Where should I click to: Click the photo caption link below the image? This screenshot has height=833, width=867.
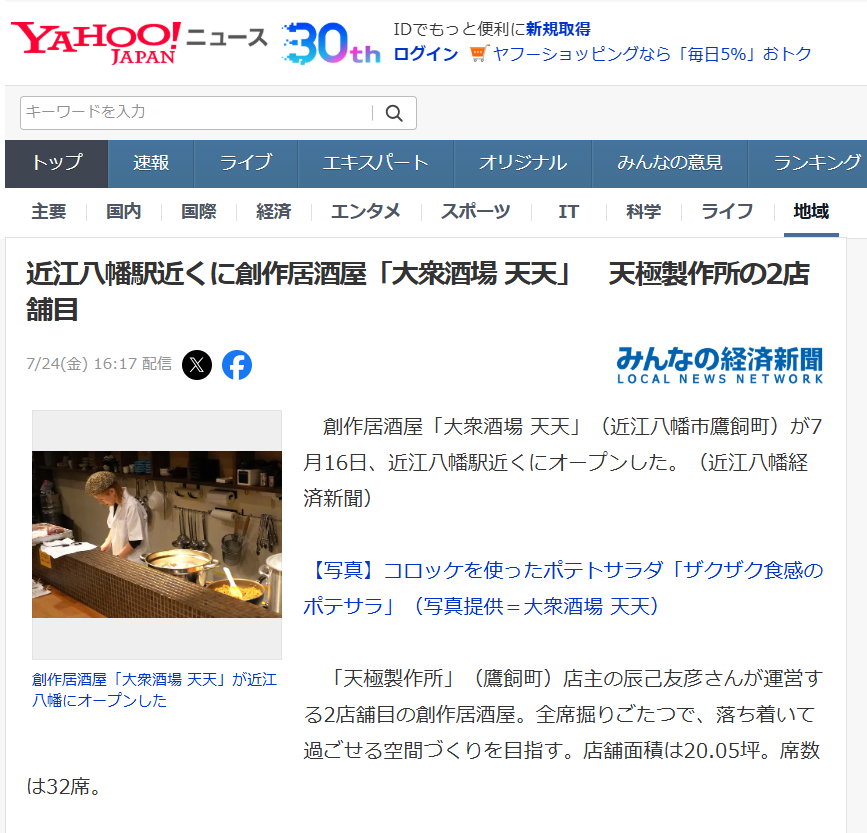[x=155, y=690]
